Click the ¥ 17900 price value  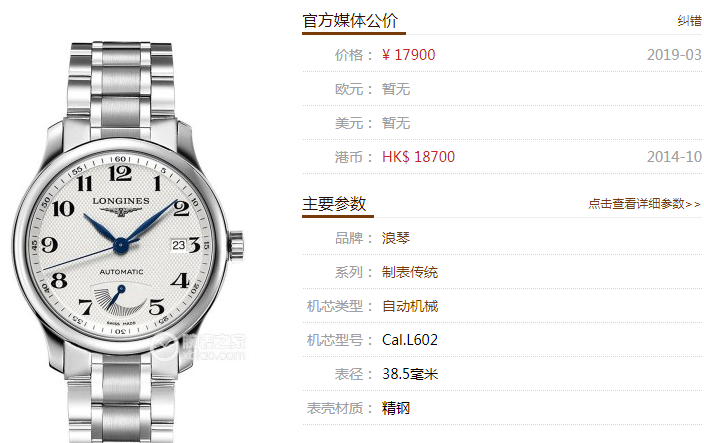coord(409,55)
